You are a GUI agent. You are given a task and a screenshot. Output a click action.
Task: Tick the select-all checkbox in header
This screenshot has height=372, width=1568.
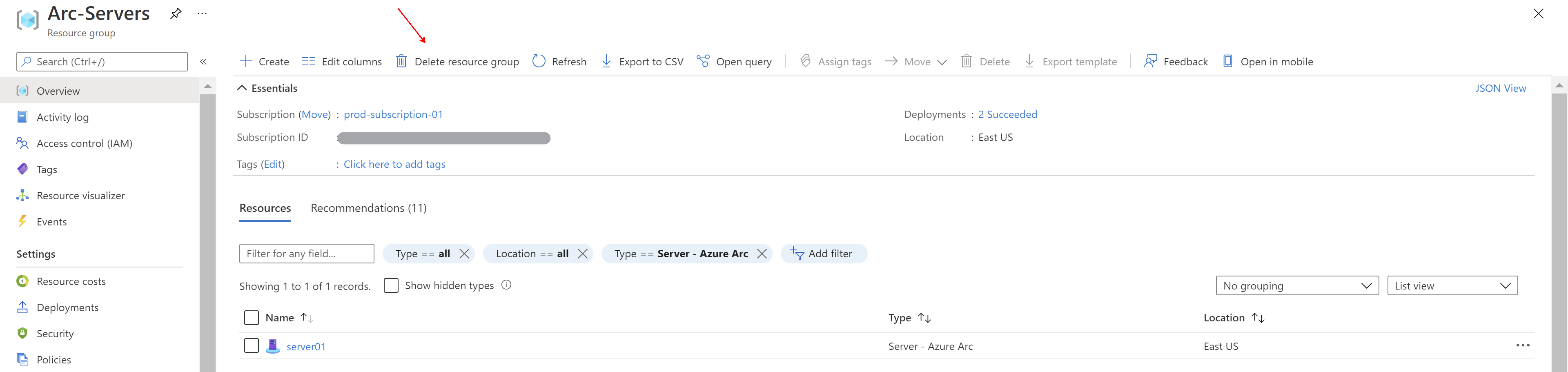(252, 318)
